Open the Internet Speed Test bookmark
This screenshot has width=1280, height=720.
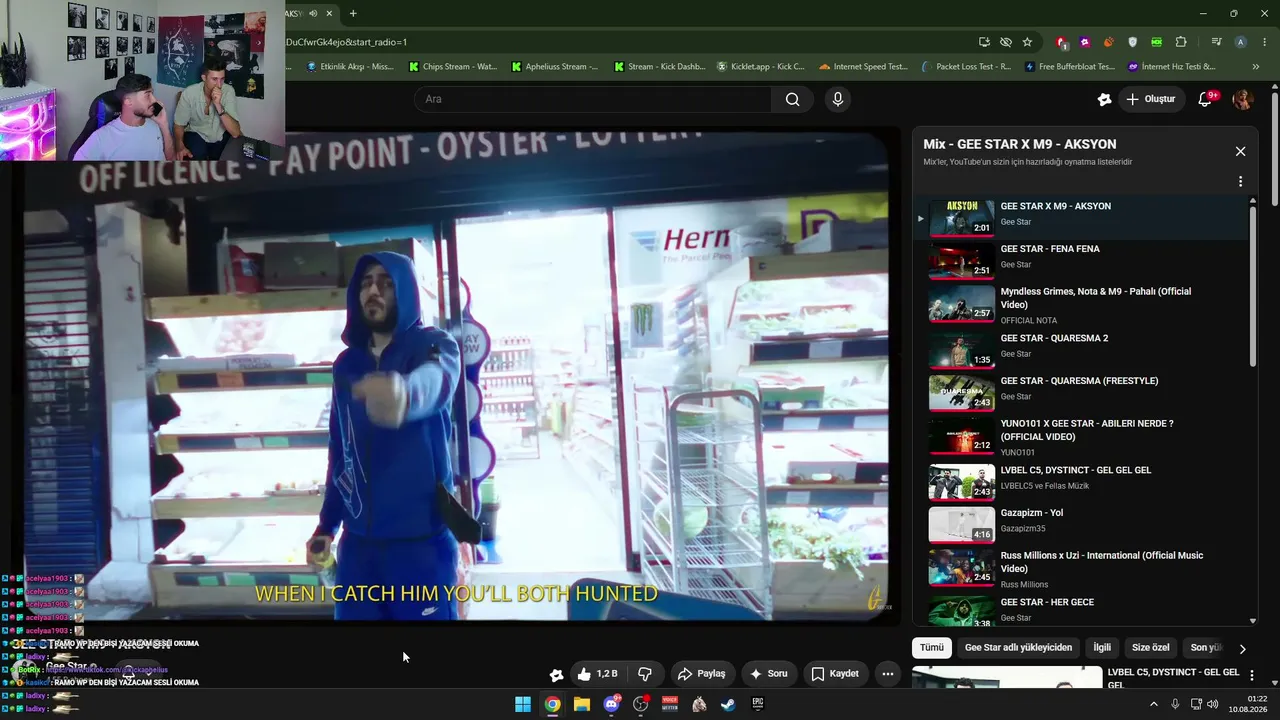pos(863,67)
